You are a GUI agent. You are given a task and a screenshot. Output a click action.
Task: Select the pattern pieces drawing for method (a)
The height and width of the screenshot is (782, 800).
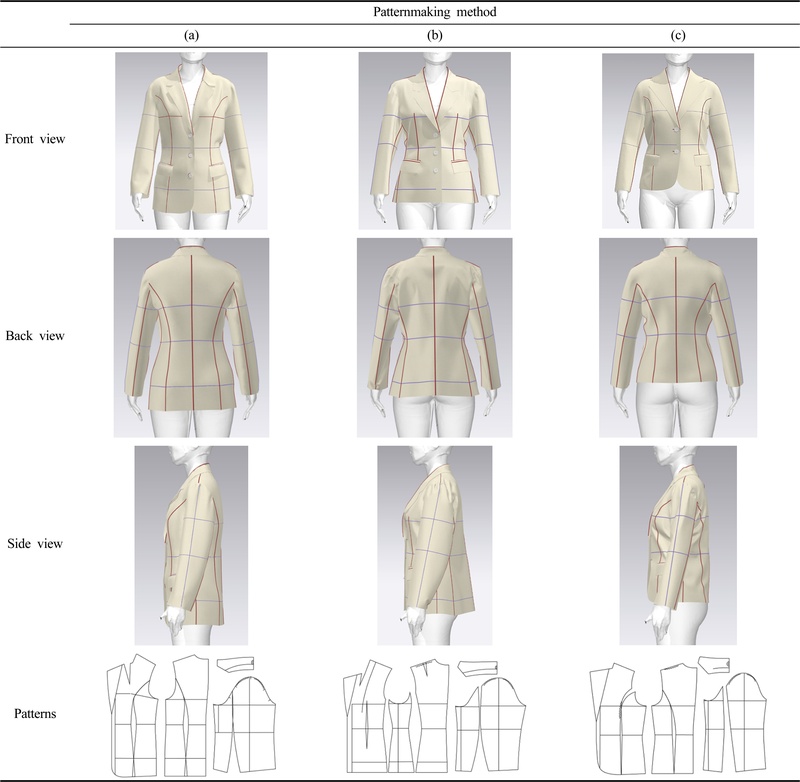coord(190,714)
